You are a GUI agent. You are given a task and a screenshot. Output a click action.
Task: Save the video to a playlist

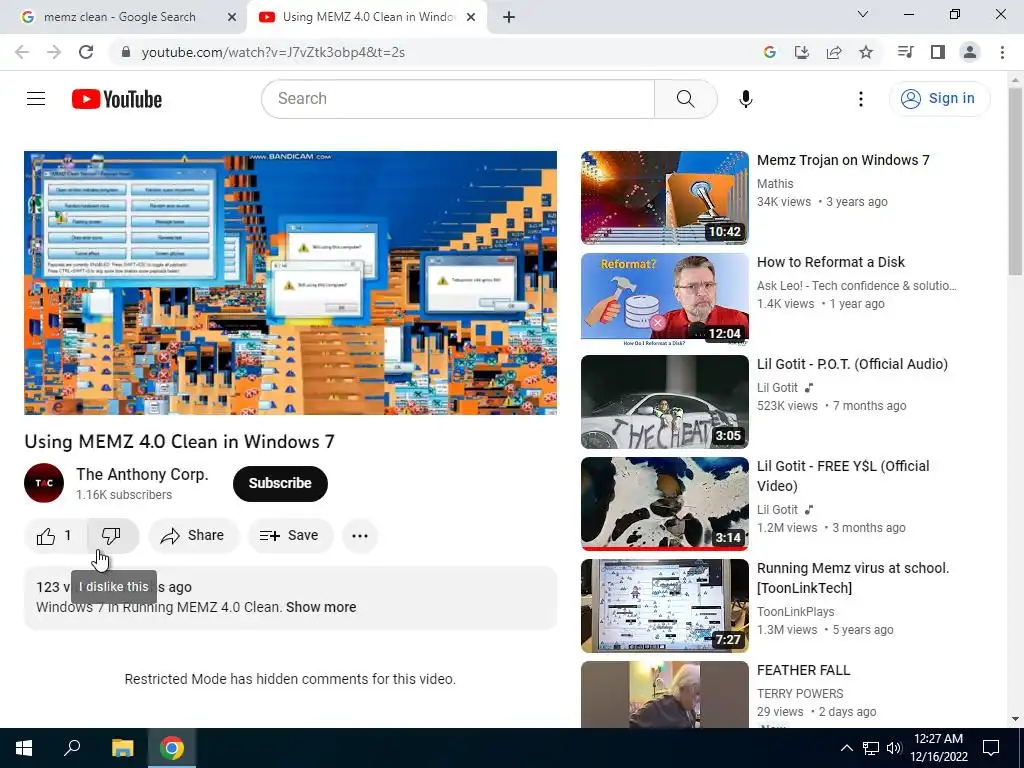290,536
